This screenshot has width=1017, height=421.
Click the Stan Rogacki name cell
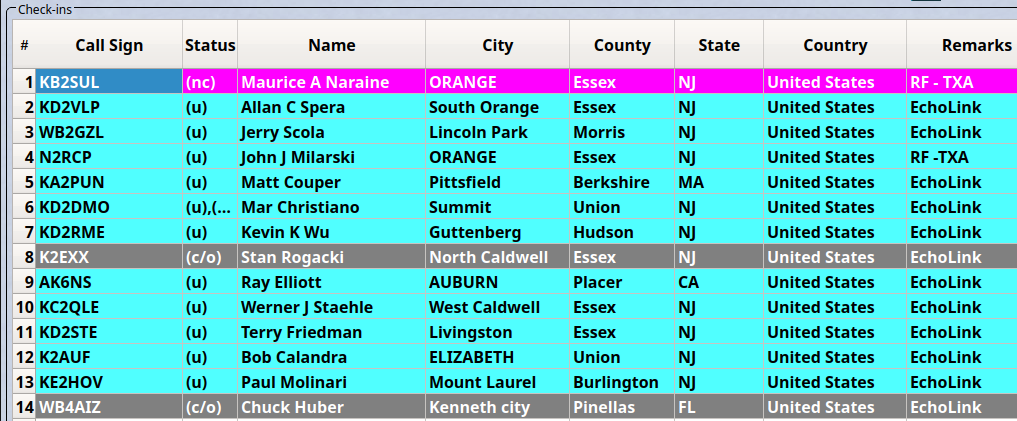click(331, 257)
